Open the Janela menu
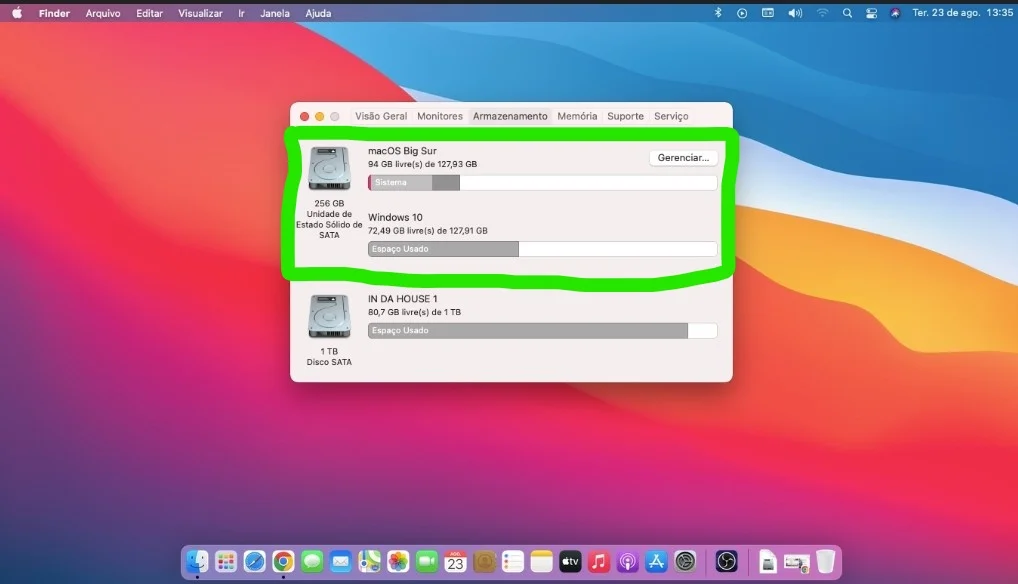Image resolution: width=1018 pixels, height=584 pixels. pyautogui.click(x=275, y=13)
